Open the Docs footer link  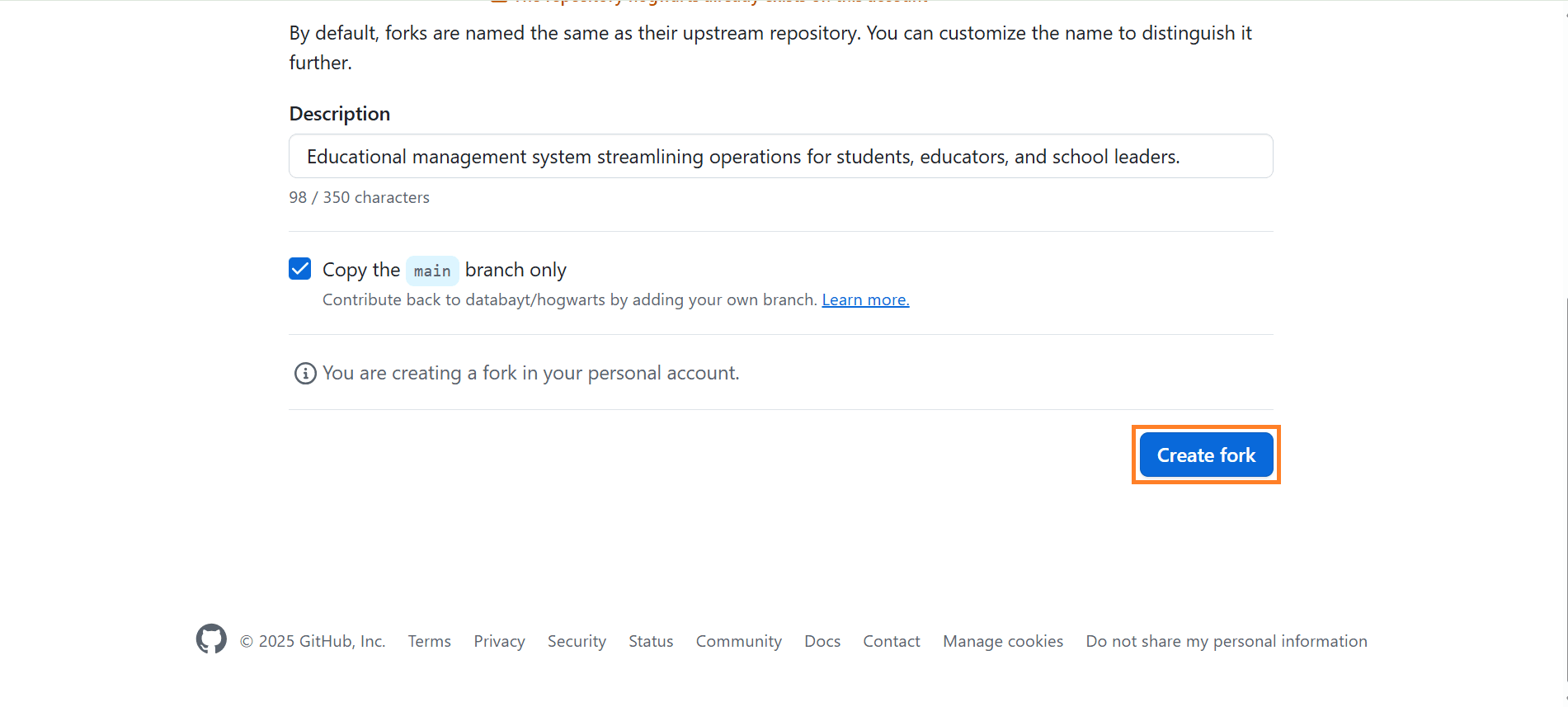[822, 640]
